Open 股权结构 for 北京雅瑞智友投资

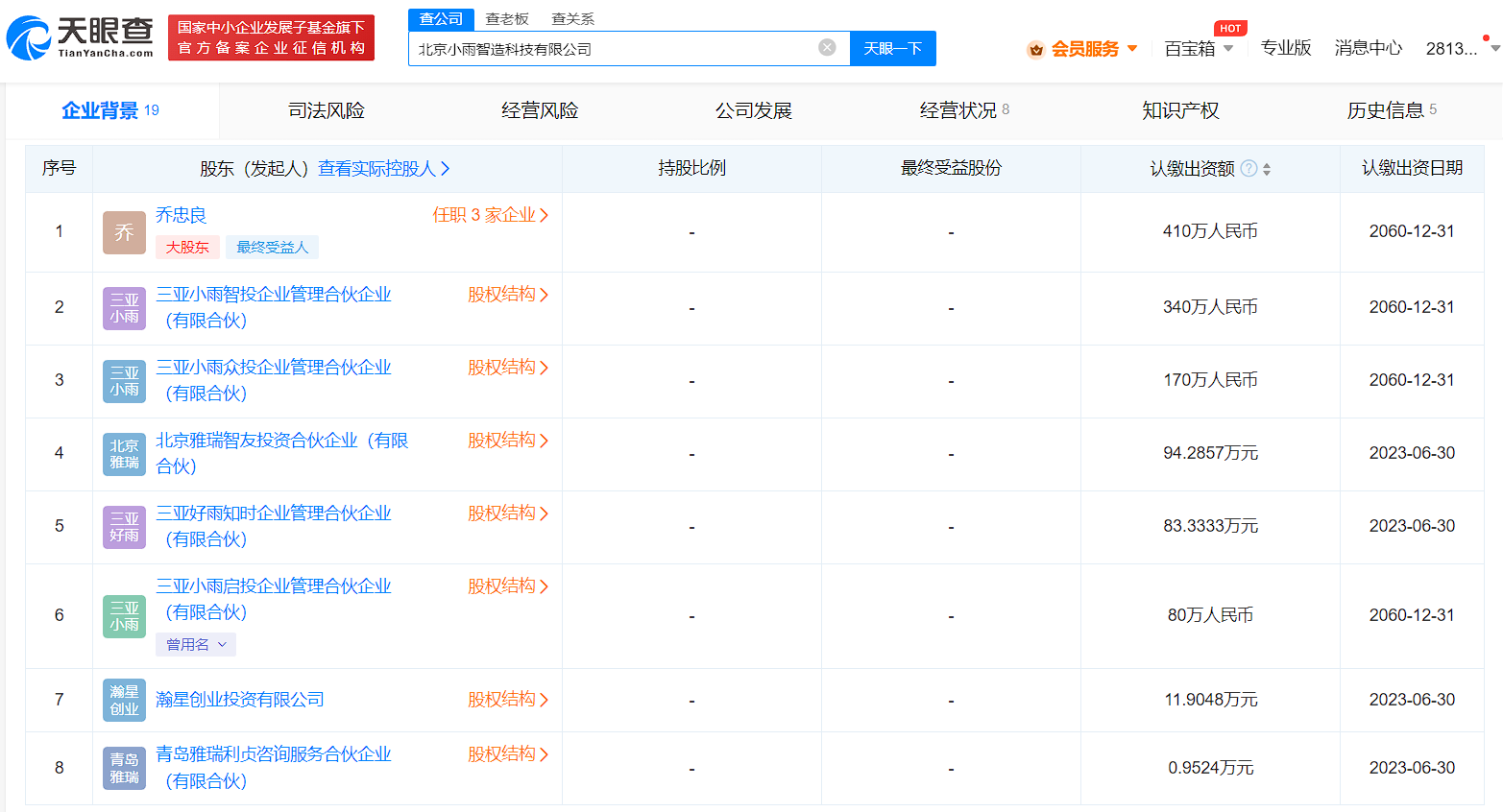click(508, 441)
